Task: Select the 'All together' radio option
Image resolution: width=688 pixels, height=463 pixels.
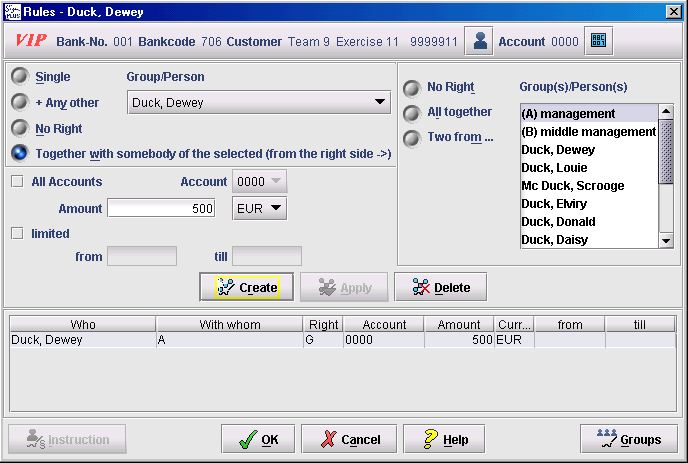Action: tap(412, 113)
